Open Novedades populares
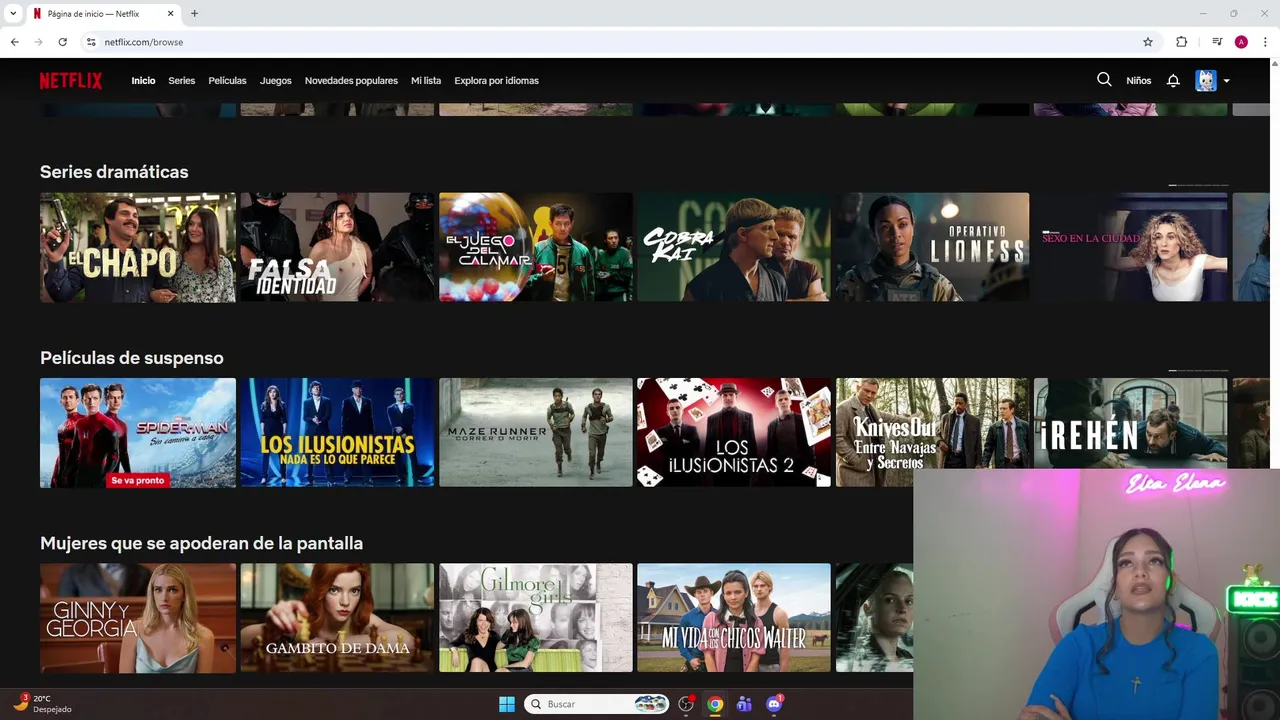Screen dimensions: 1280x720 (351, 81)
